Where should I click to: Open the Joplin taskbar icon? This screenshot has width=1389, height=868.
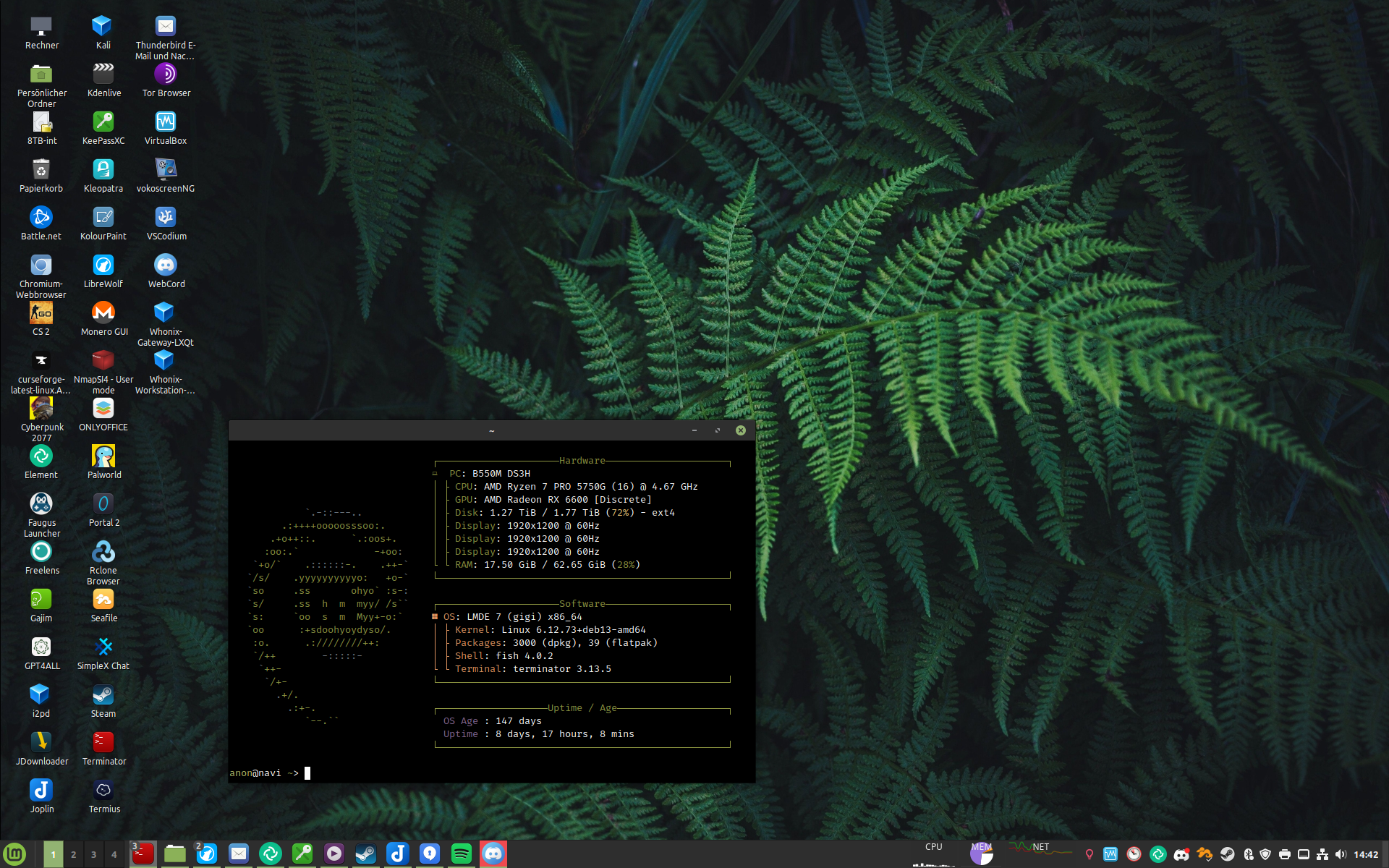coord(397,854)
